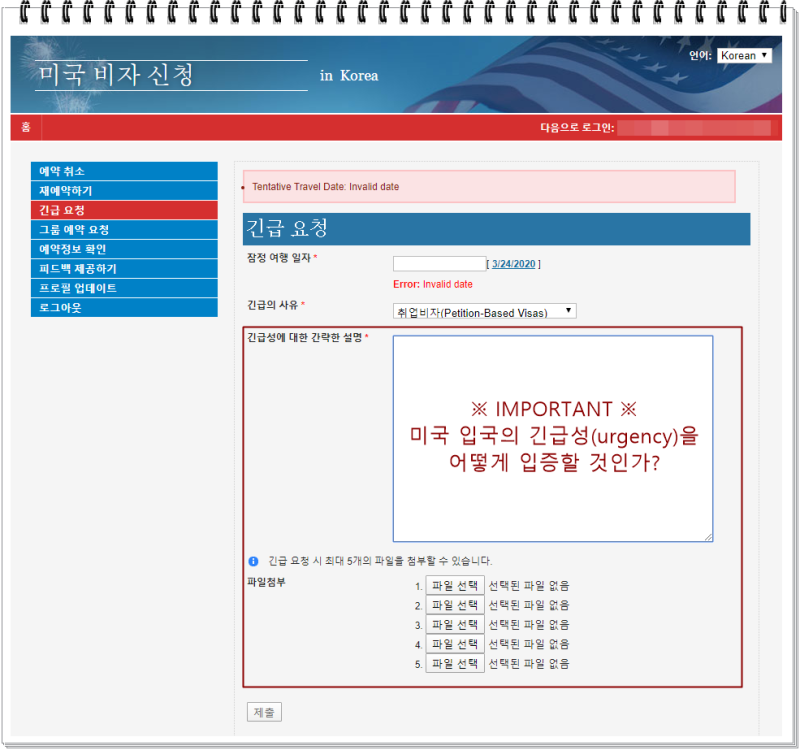Open 프로필 업데이트 in the sidebar
Viewport: 800px width, 750px height.
124,288
